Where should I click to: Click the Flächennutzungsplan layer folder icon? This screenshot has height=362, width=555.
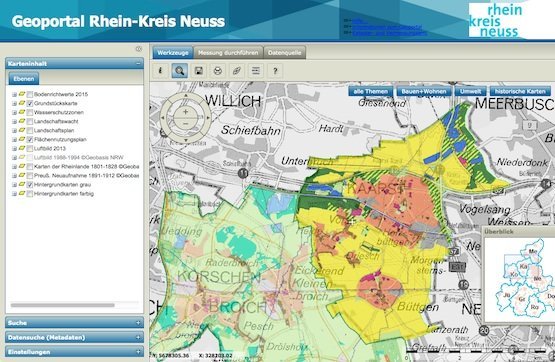[22, 139]
